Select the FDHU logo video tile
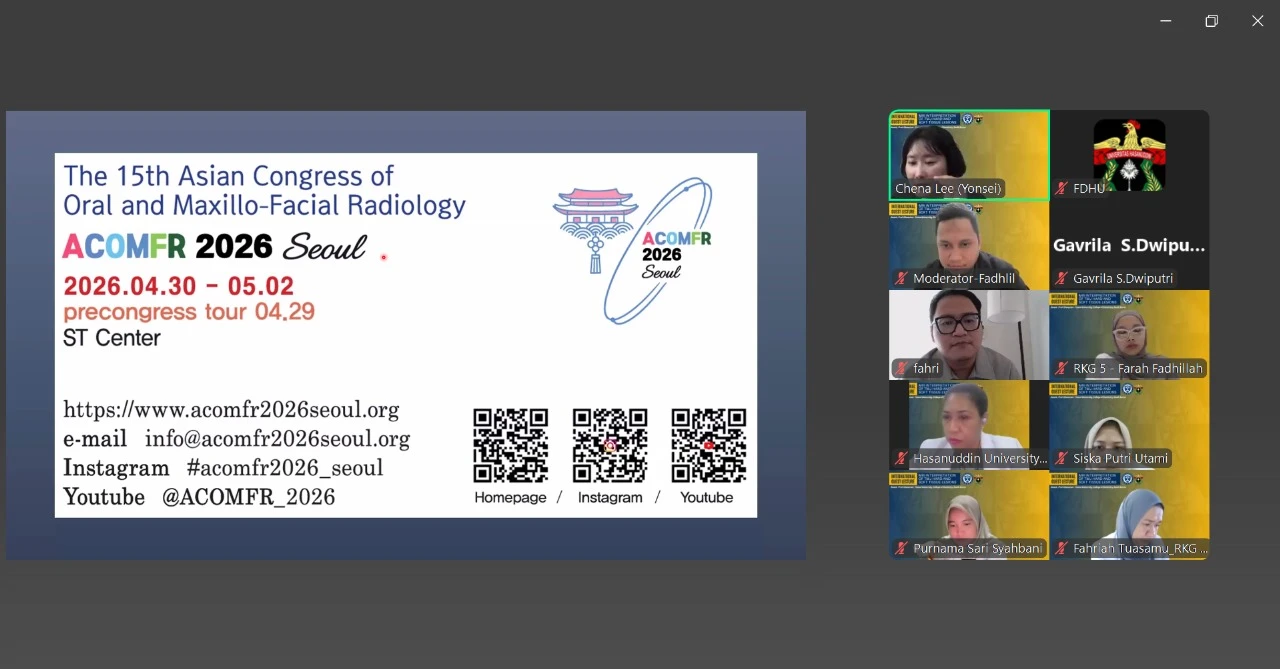This screenshot has width=1280, height=669. click(x=1129, y=155)
